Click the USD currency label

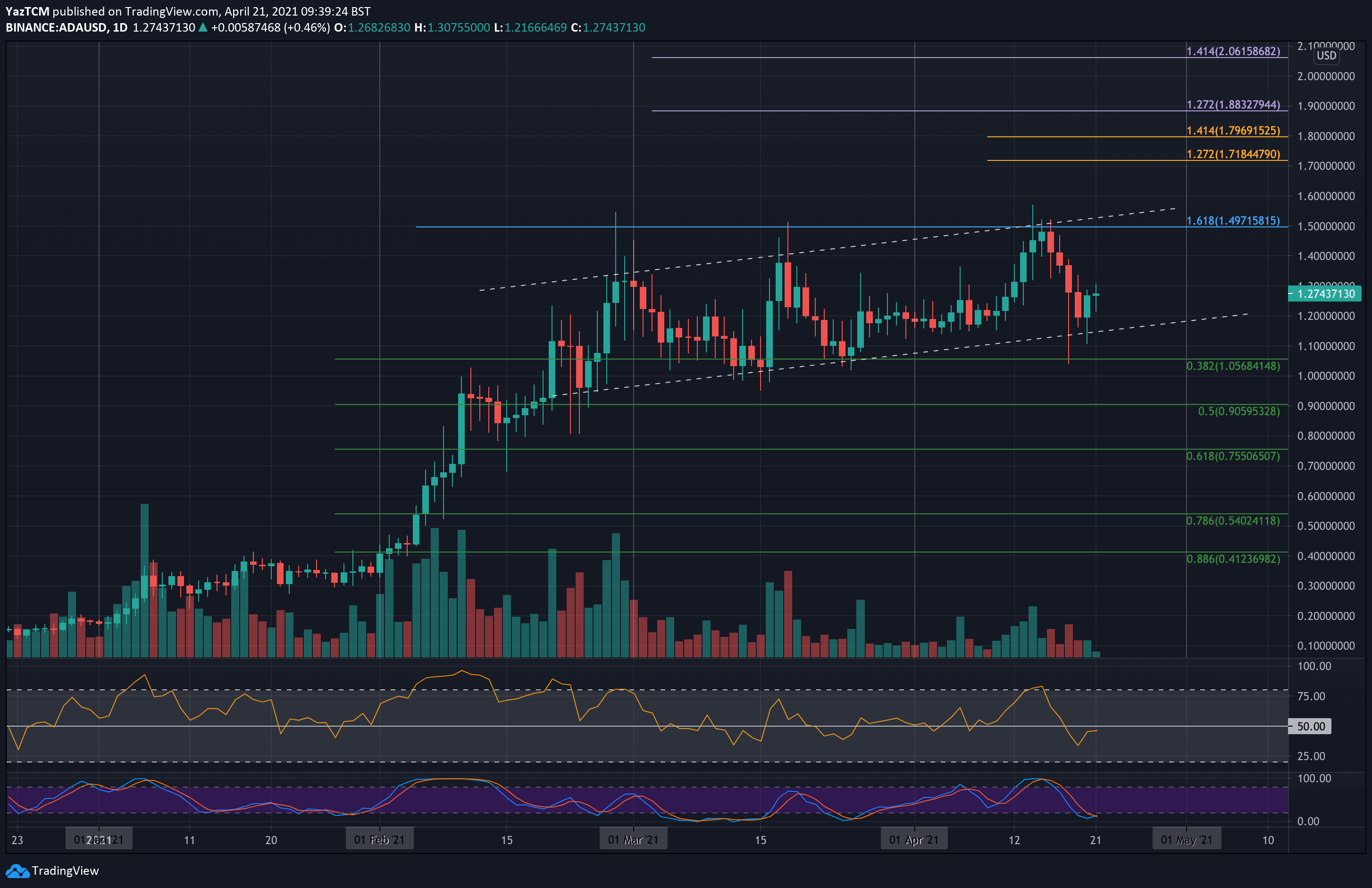[1326, 56]
